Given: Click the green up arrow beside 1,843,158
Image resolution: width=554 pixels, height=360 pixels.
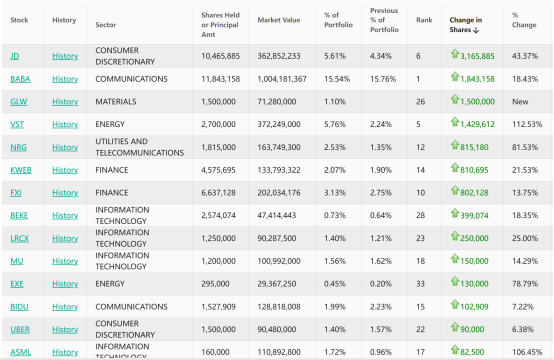Looking at the screenshot, I should pyautogui.click(x=454, y=77).
